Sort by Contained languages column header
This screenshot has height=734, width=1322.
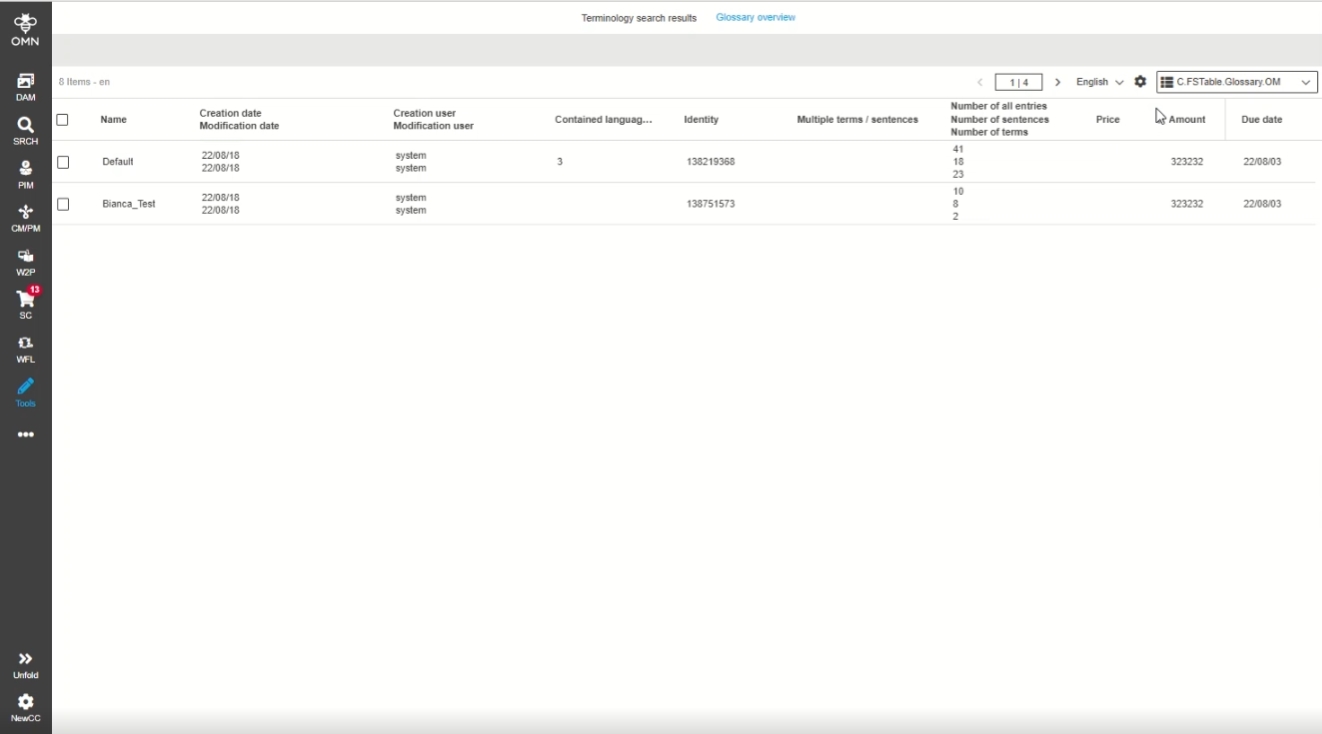[x=603, y=120]
